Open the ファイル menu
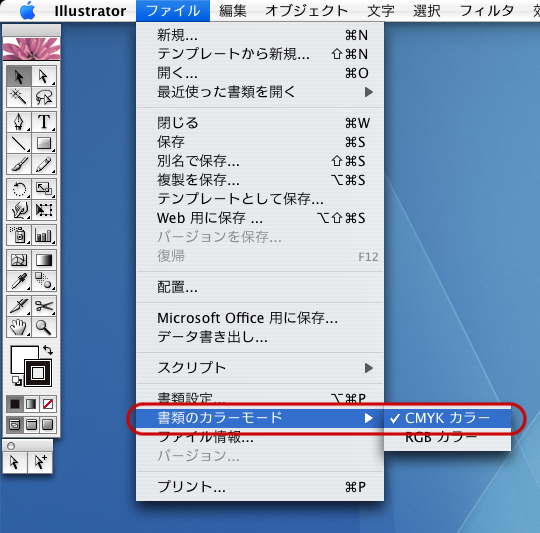 click(173, 11)
